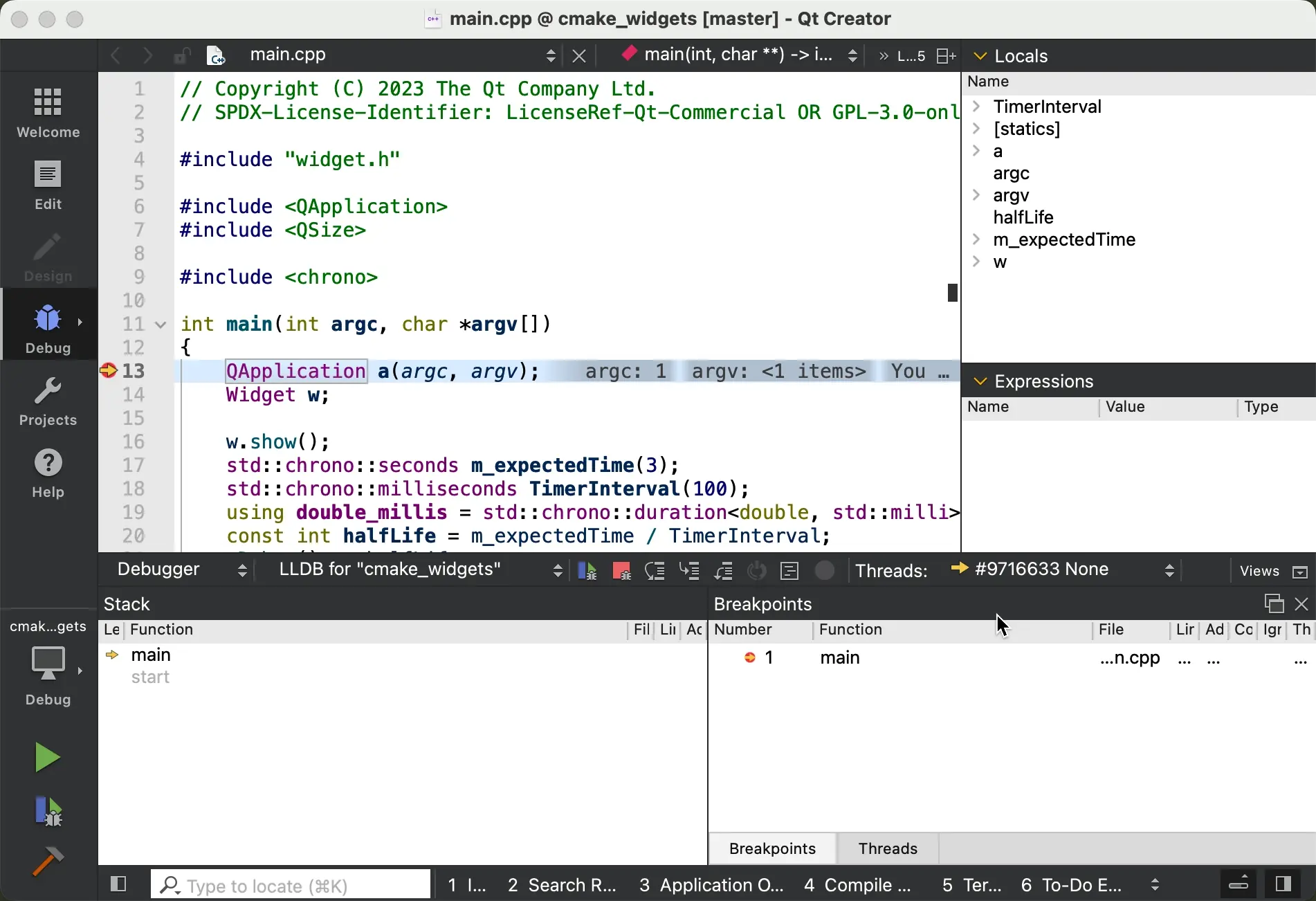Click the build progress bar at bottom right
Image resolution: width=1316 pixels, height=901 pixels.
[1239, 884]
